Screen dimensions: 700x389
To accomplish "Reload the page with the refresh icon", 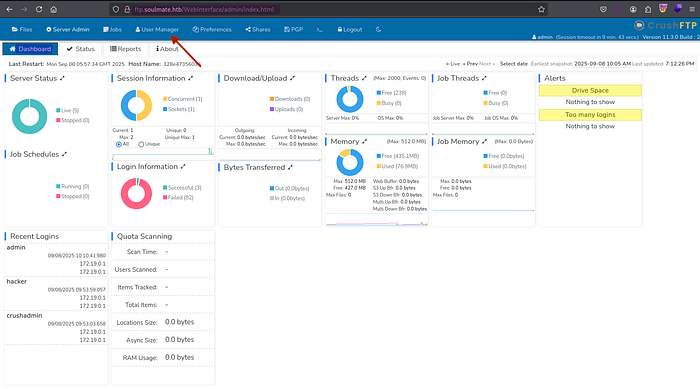I will (x=39, y=9).
